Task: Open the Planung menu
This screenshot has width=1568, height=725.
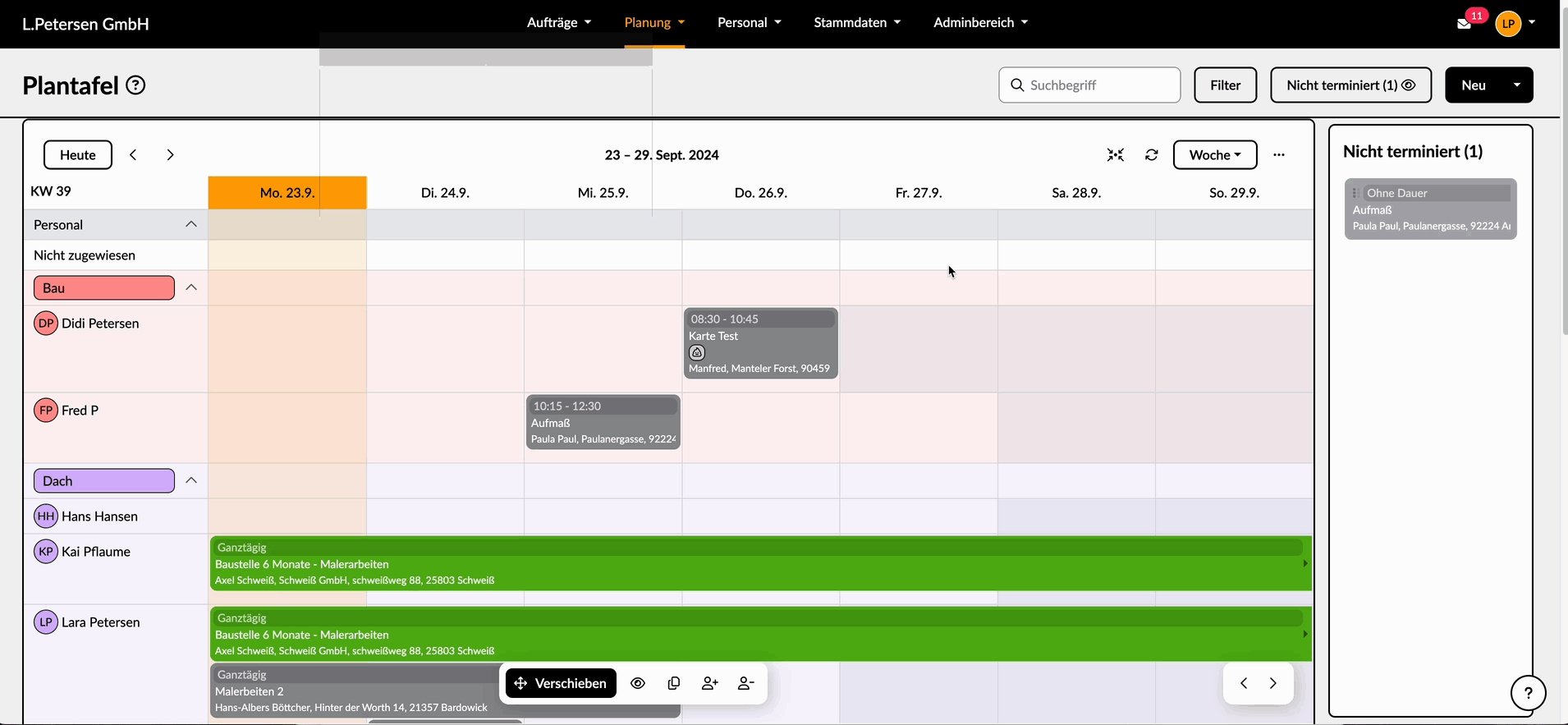Action: pos(654,22)
